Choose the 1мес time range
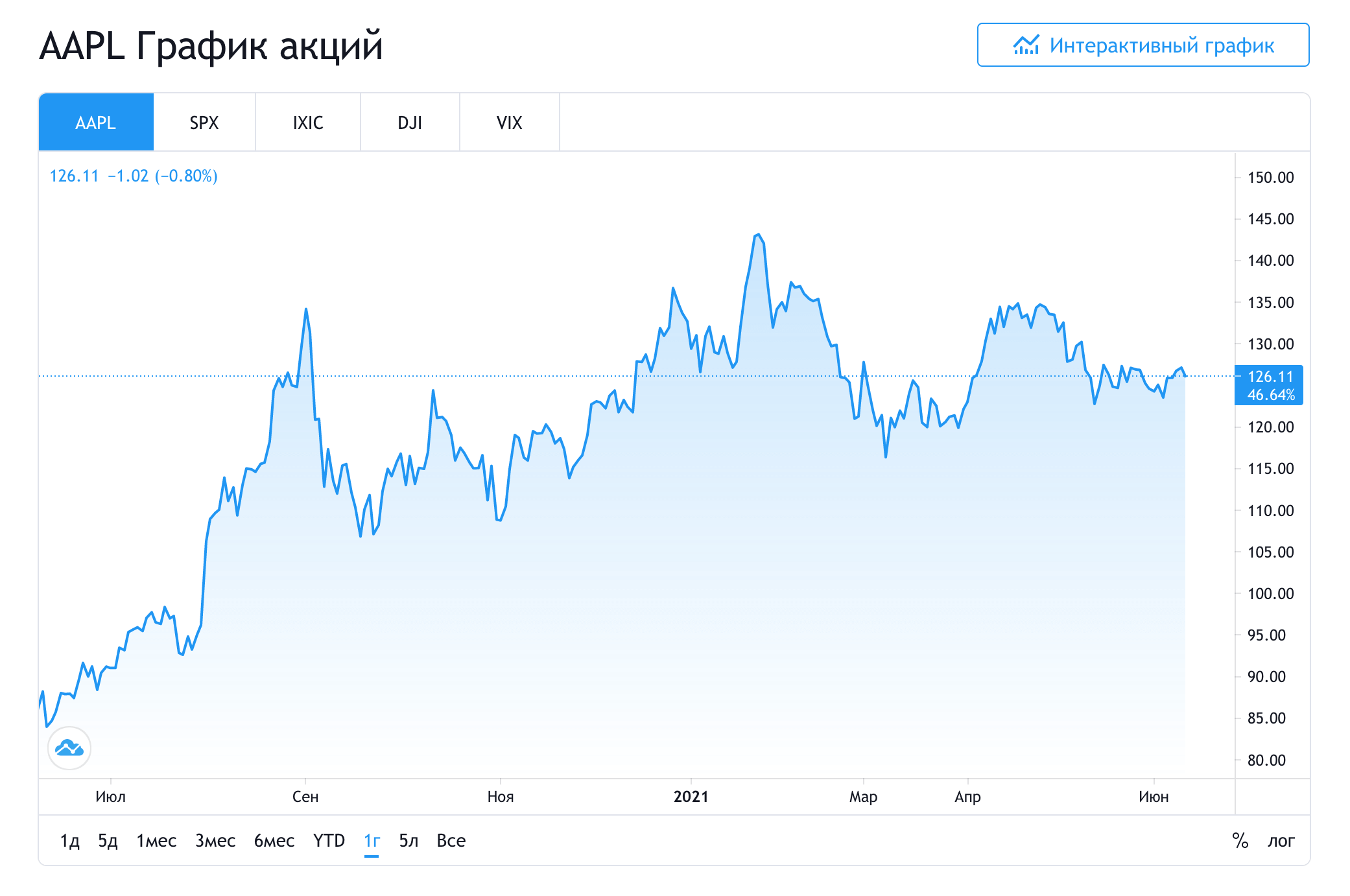The width and height of the screenshot is (1350, 896). [156, 841]
